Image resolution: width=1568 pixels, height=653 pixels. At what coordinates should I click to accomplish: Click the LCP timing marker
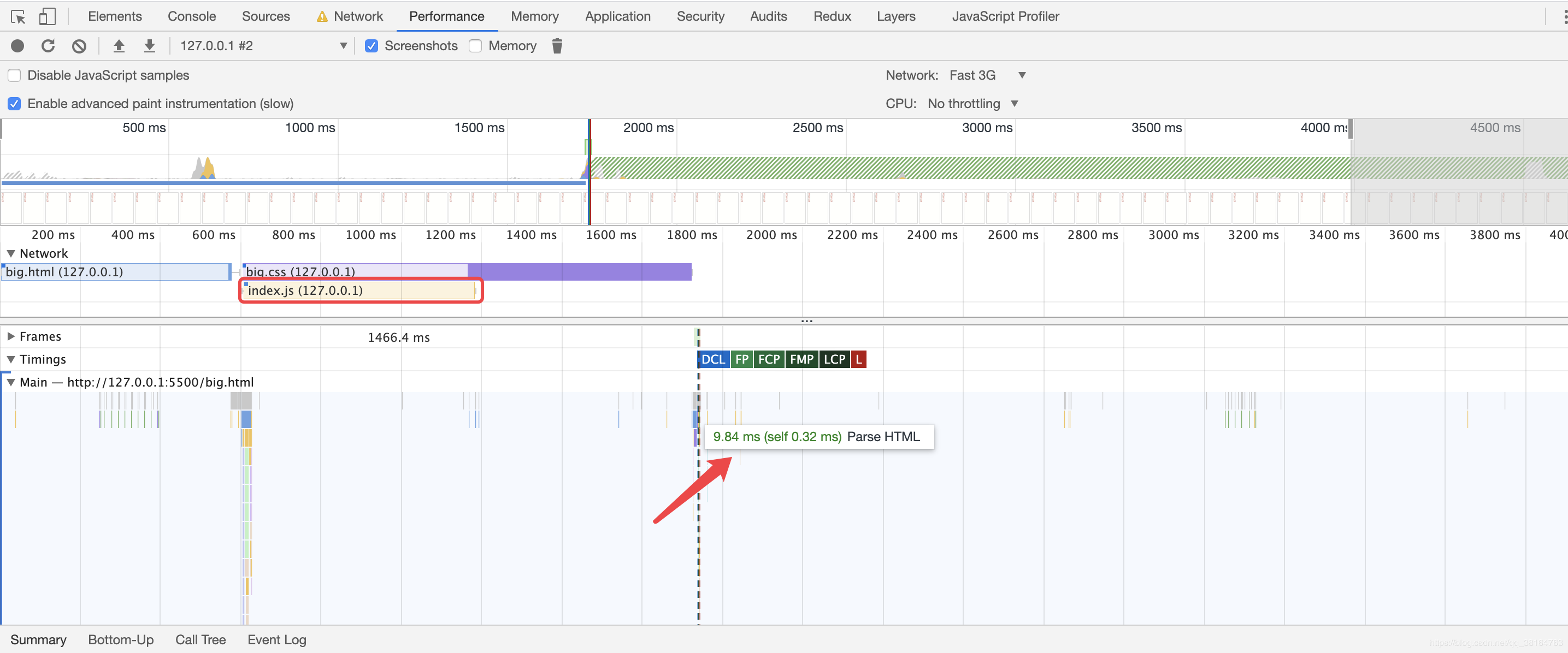tap(834, 359)
